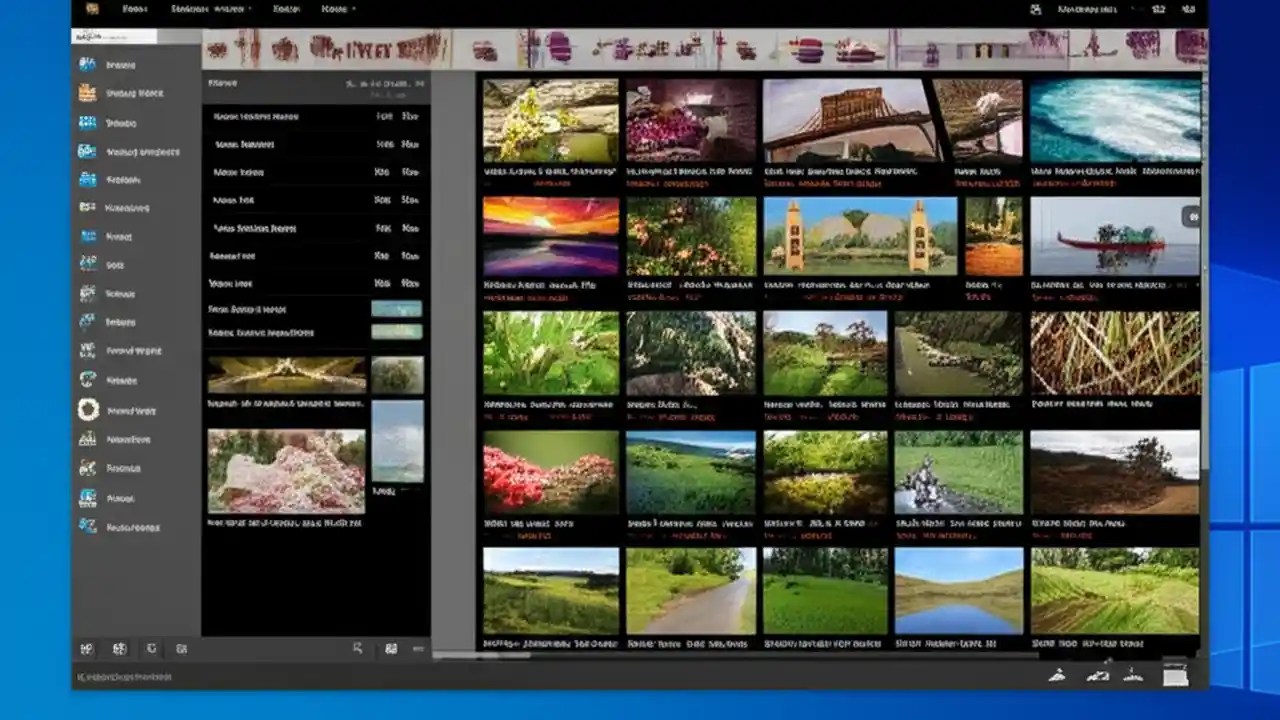Image resolution: width=1280 pixels, height=720 pixels.
Task: Open the first menu in the top menu bar
Action: coord(134,8)
